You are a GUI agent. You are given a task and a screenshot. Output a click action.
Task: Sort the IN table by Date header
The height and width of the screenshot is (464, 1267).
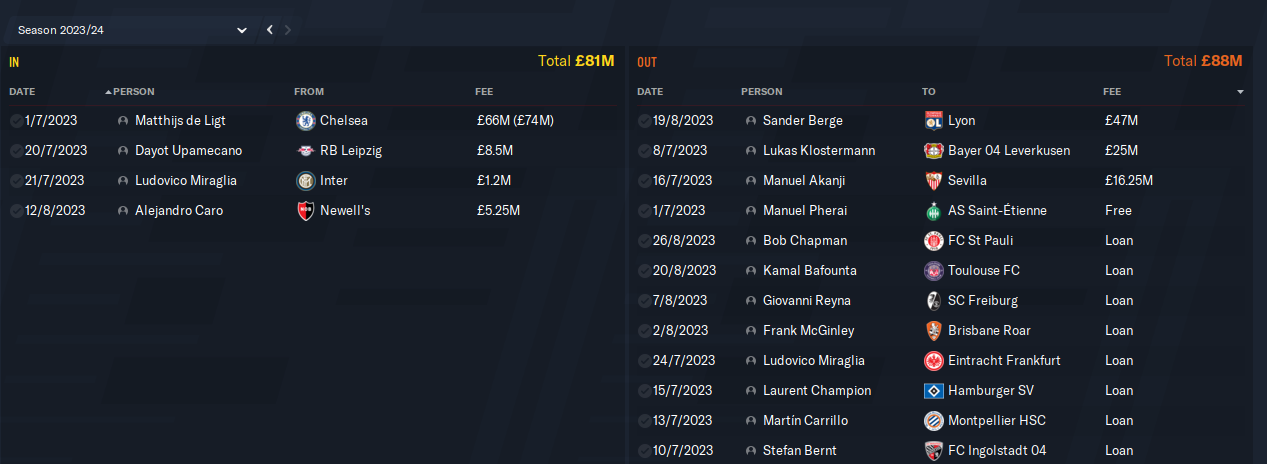click(22, 92)
